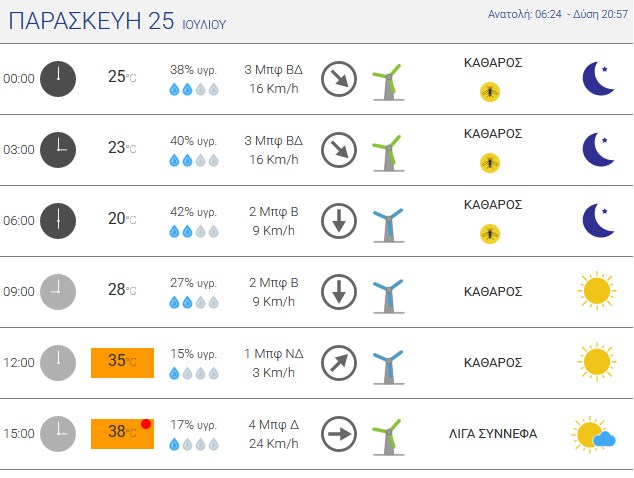Click the wind turbine icon at 06:00

click(x=388, y=225)
